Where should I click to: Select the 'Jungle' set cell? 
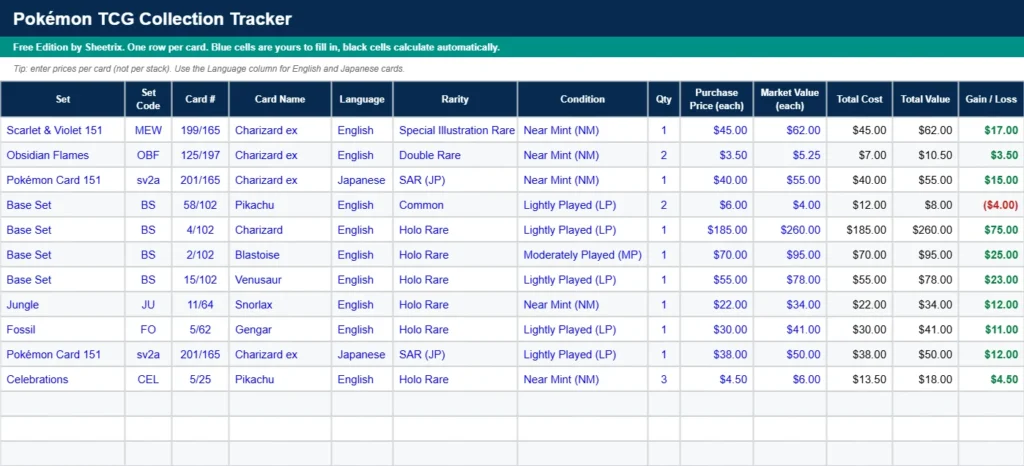click(63, 305)
